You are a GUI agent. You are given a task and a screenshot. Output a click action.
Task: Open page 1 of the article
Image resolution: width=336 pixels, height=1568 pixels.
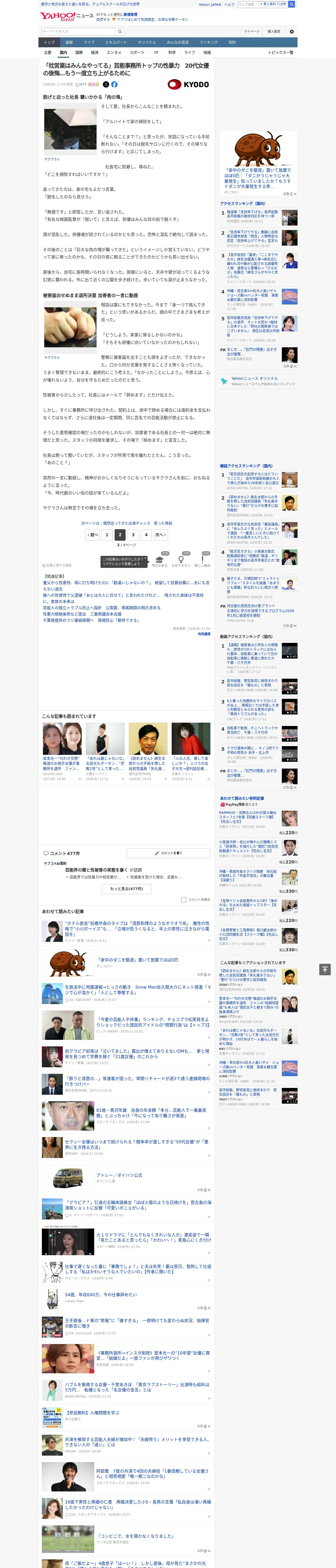(107, 535)
